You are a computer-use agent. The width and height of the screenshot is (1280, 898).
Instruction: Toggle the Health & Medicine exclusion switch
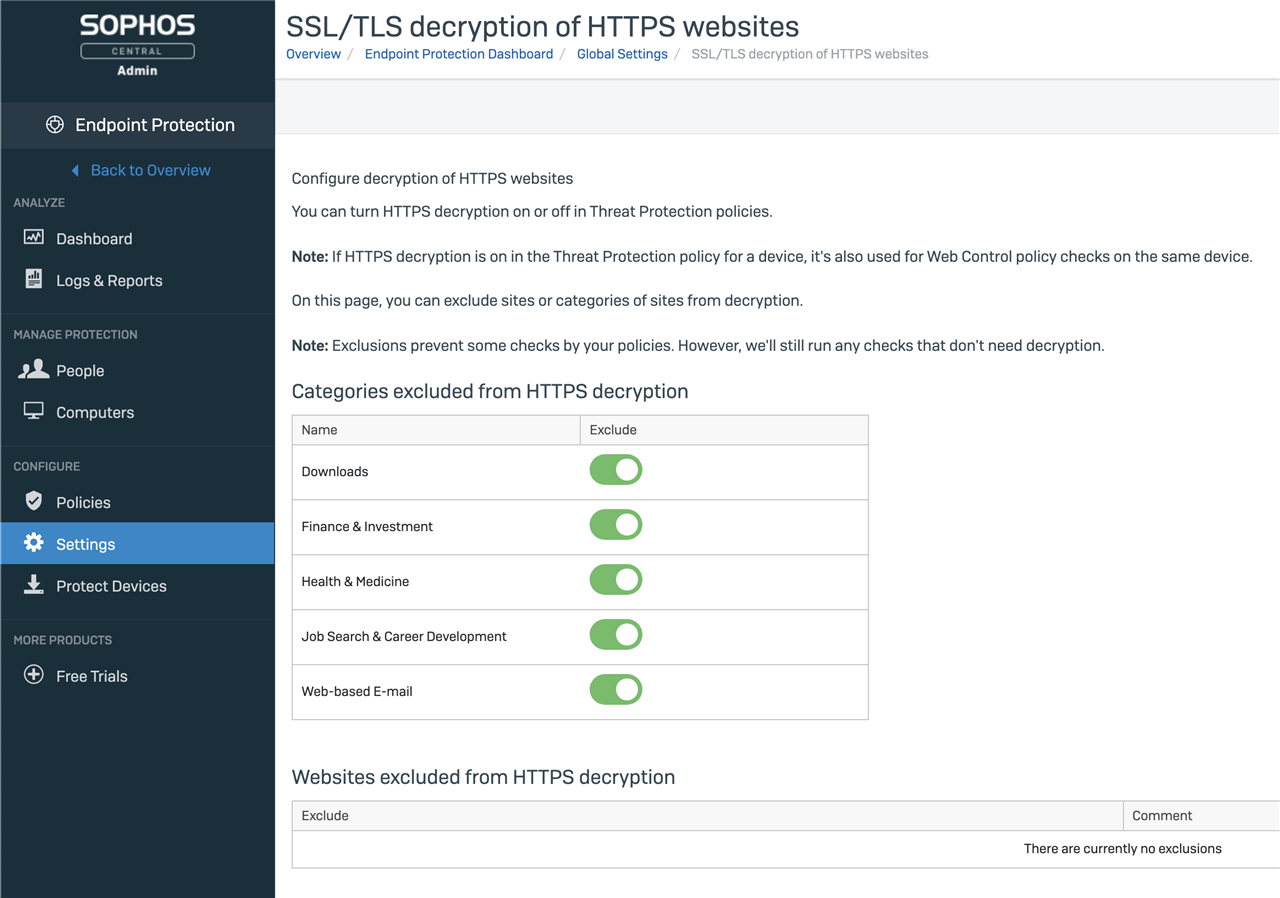coord(616,580)
